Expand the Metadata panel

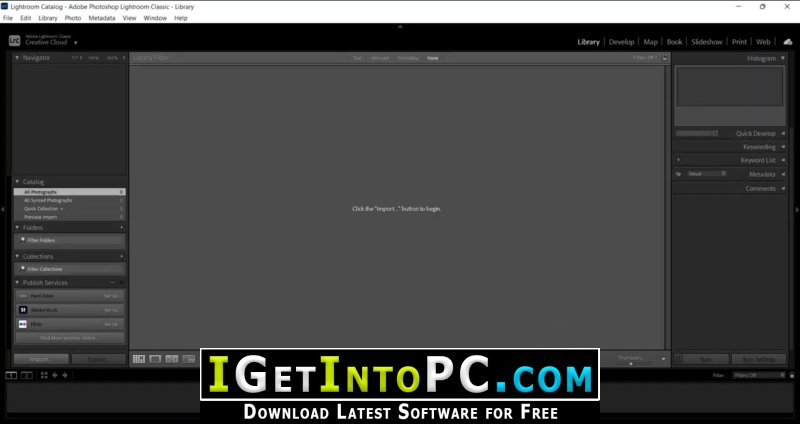pyautogui.click(x=783, y=174)
